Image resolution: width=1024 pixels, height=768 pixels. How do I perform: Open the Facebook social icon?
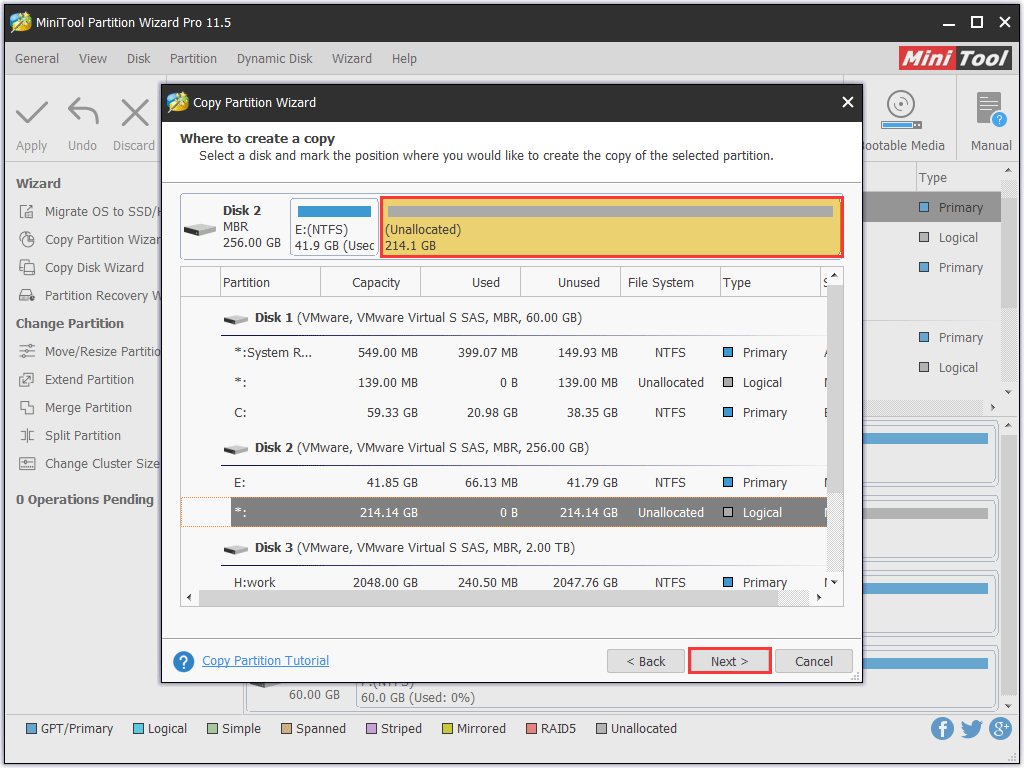click(942, 728)
